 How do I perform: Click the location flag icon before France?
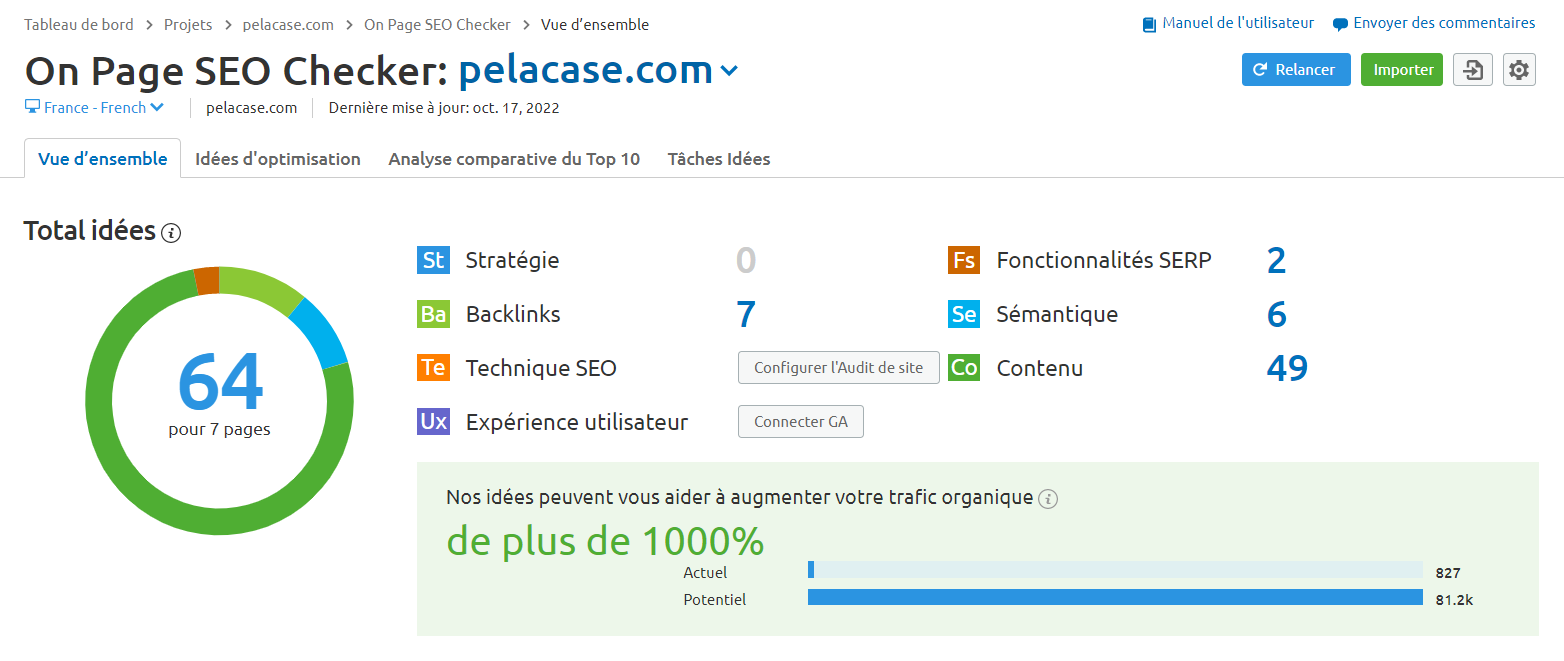point(31,107)
